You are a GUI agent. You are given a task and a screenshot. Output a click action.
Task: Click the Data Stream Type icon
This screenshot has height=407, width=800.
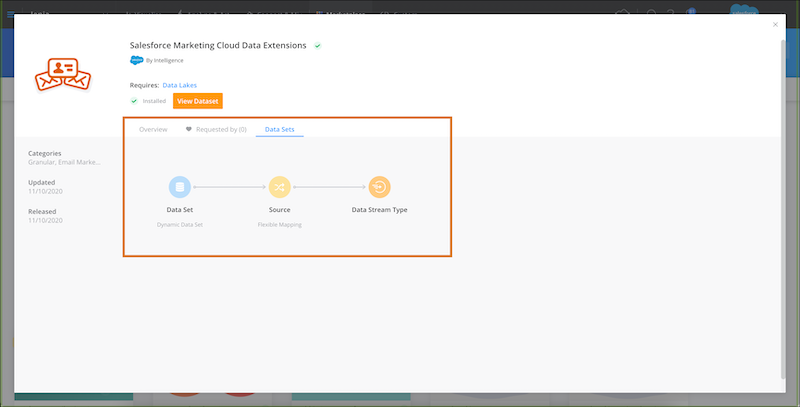380,187
